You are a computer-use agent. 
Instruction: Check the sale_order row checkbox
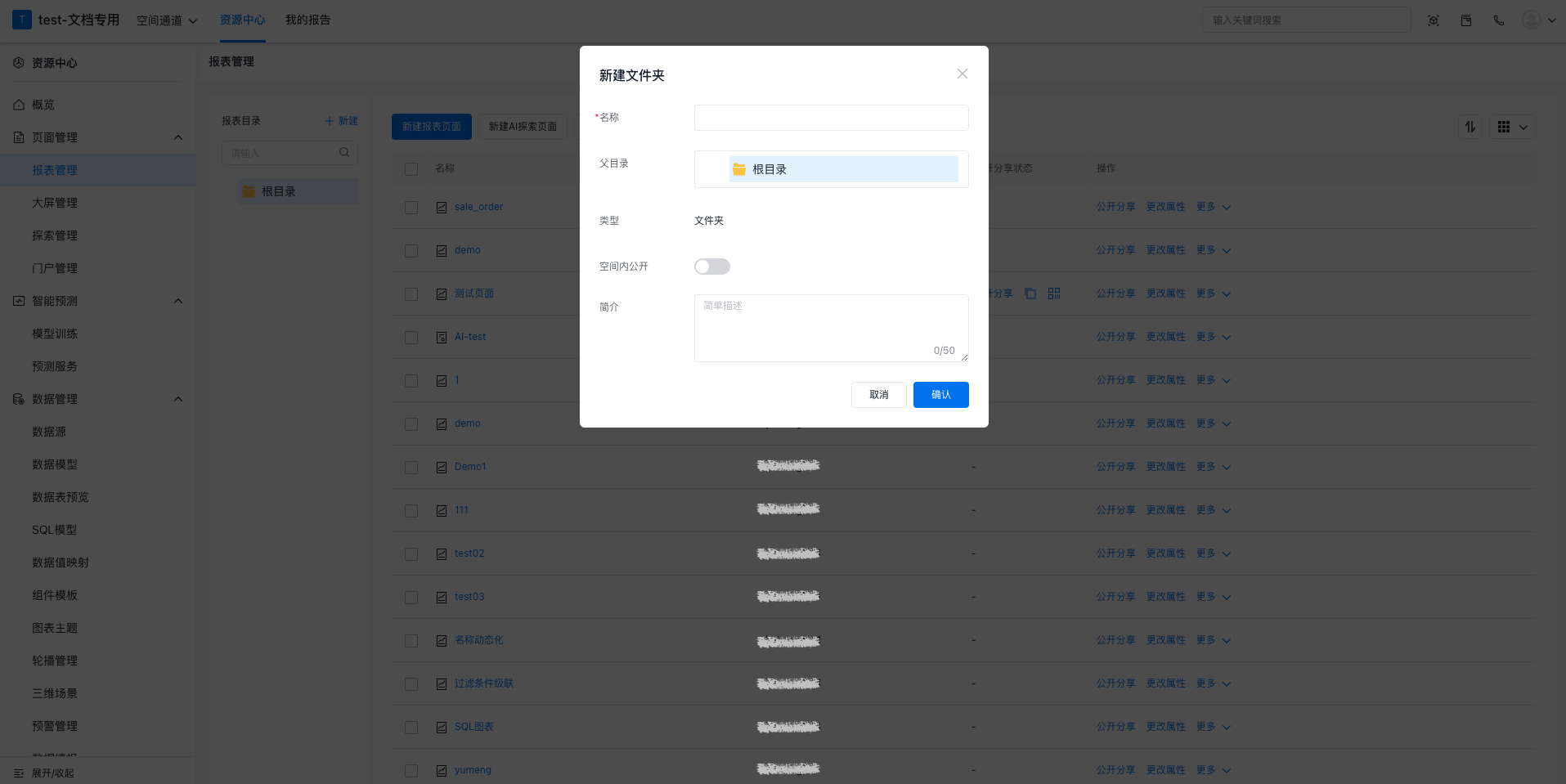click(x=411, y=208)
